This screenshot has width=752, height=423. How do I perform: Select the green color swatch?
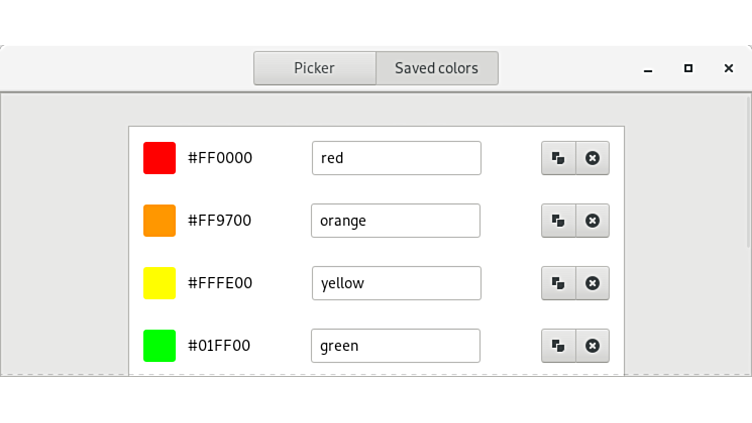pyautogui.click(x=159, y=346)
